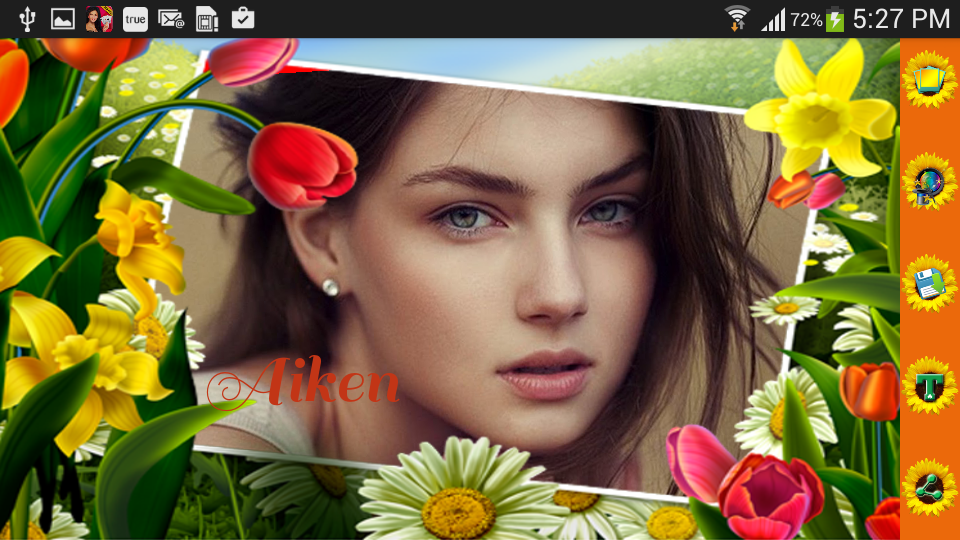This screenshot has width=960, height=540.
Task: Open the frames sunflower icon
Action: pyautogui.click(x=930, y=79)
